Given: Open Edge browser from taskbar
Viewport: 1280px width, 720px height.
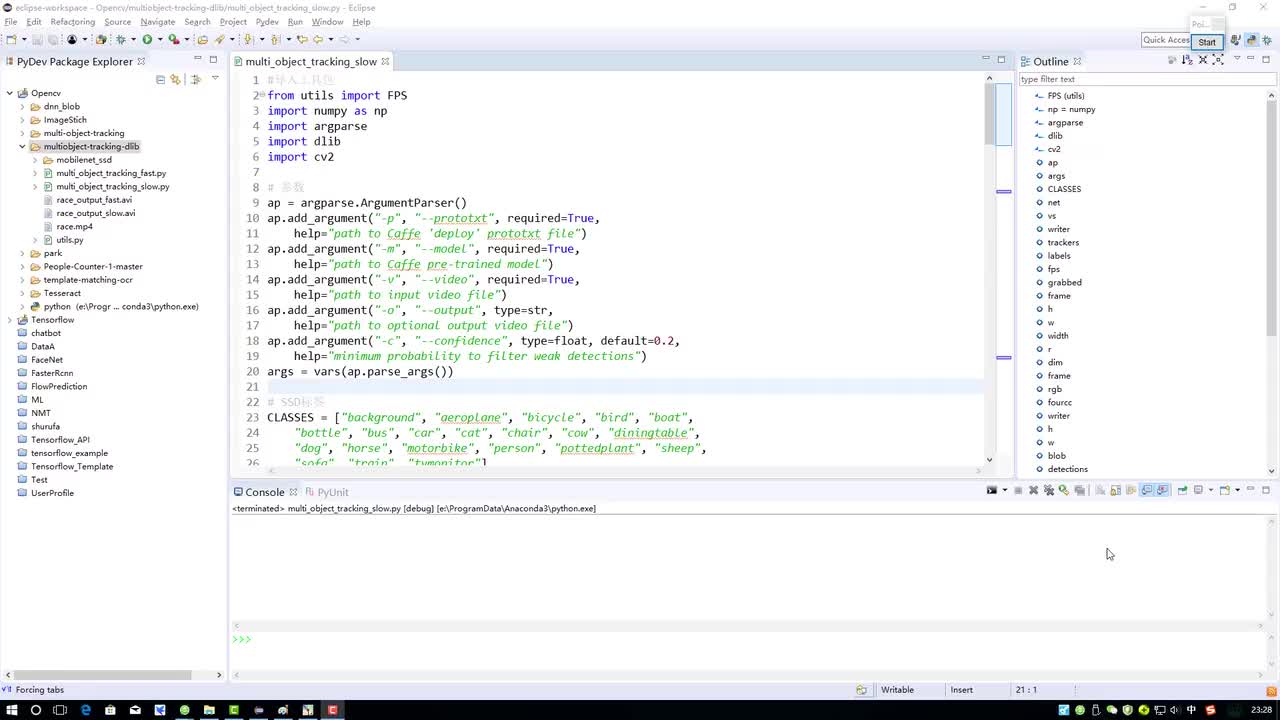Looking at the screenshot, I should pos(85,710).
